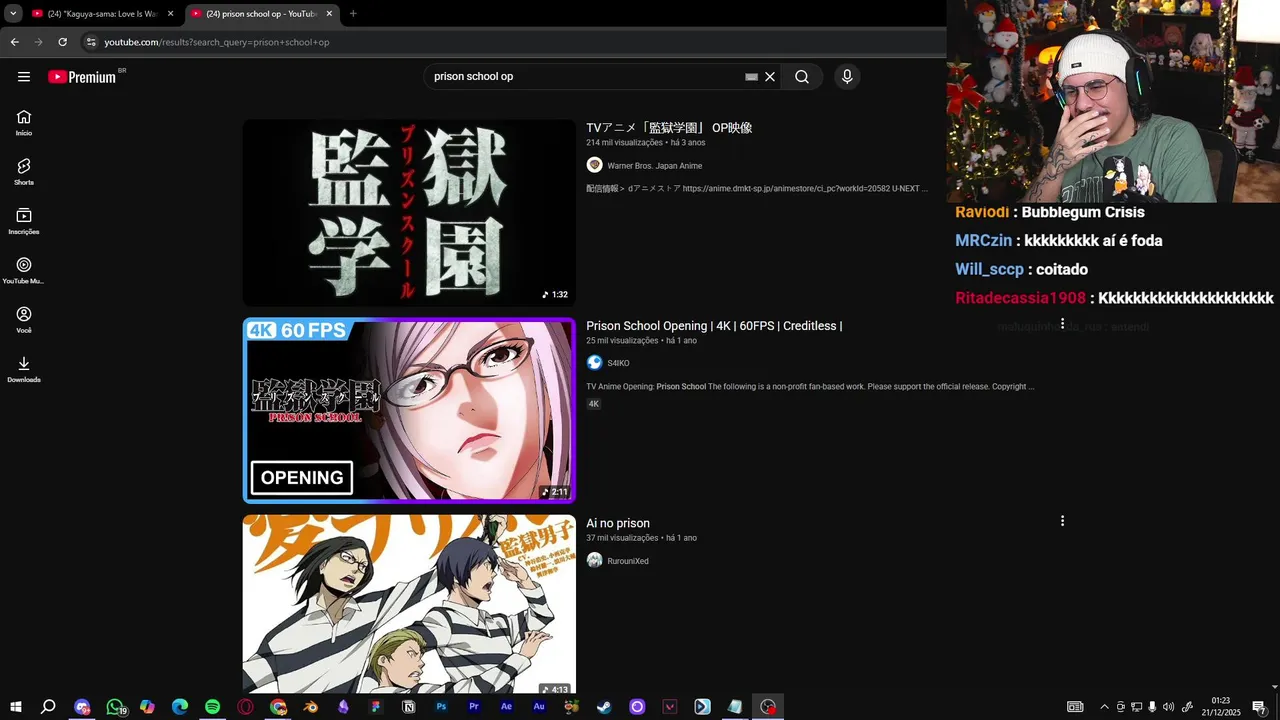Start voice search with microphone button
The image size is (1280, 720).
point(847,77)
